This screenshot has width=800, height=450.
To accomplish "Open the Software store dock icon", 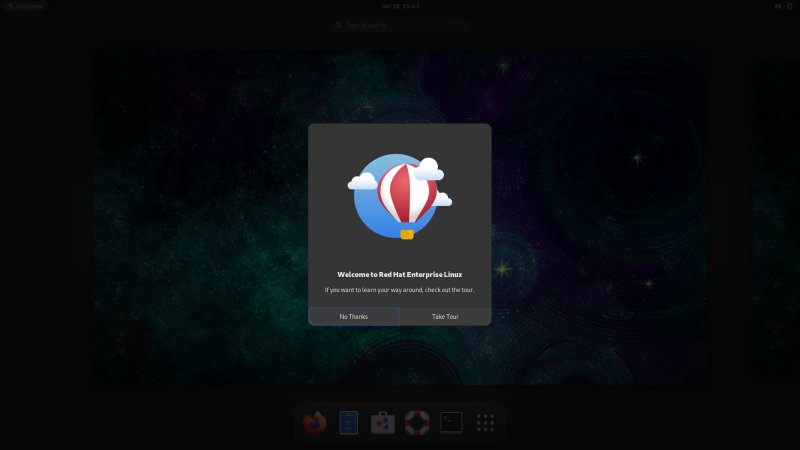I will [x=383, y=422].
